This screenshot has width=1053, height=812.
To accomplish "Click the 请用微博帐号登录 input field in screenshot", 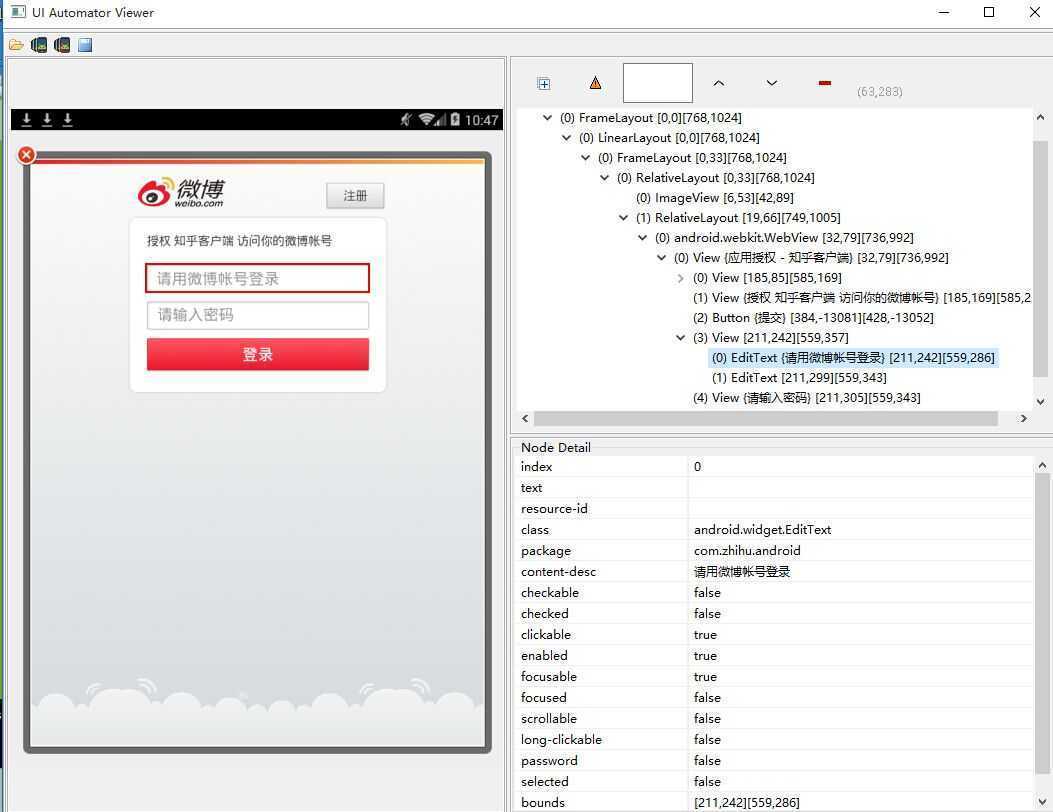I will (x=257, y=278).
